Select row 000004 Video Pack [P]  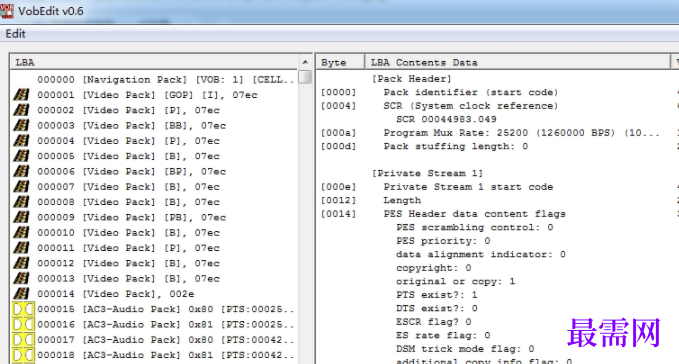[x=128, y=141]
